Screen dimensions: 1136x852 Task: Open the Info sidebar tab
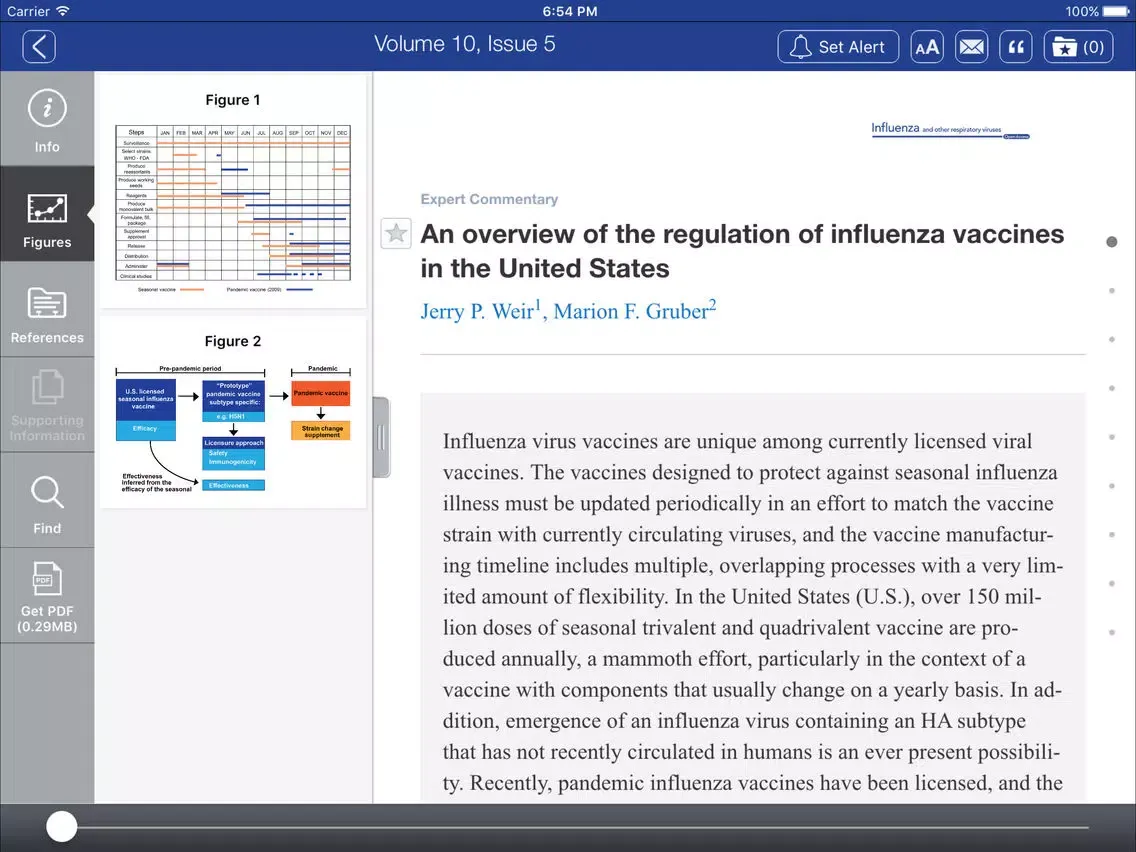coord(47,120)
